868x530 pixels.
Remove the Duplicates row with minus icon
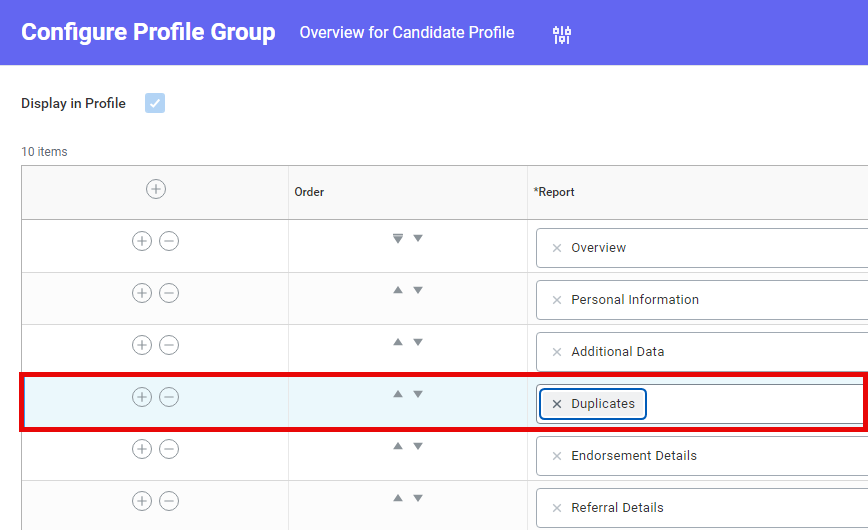169,397
